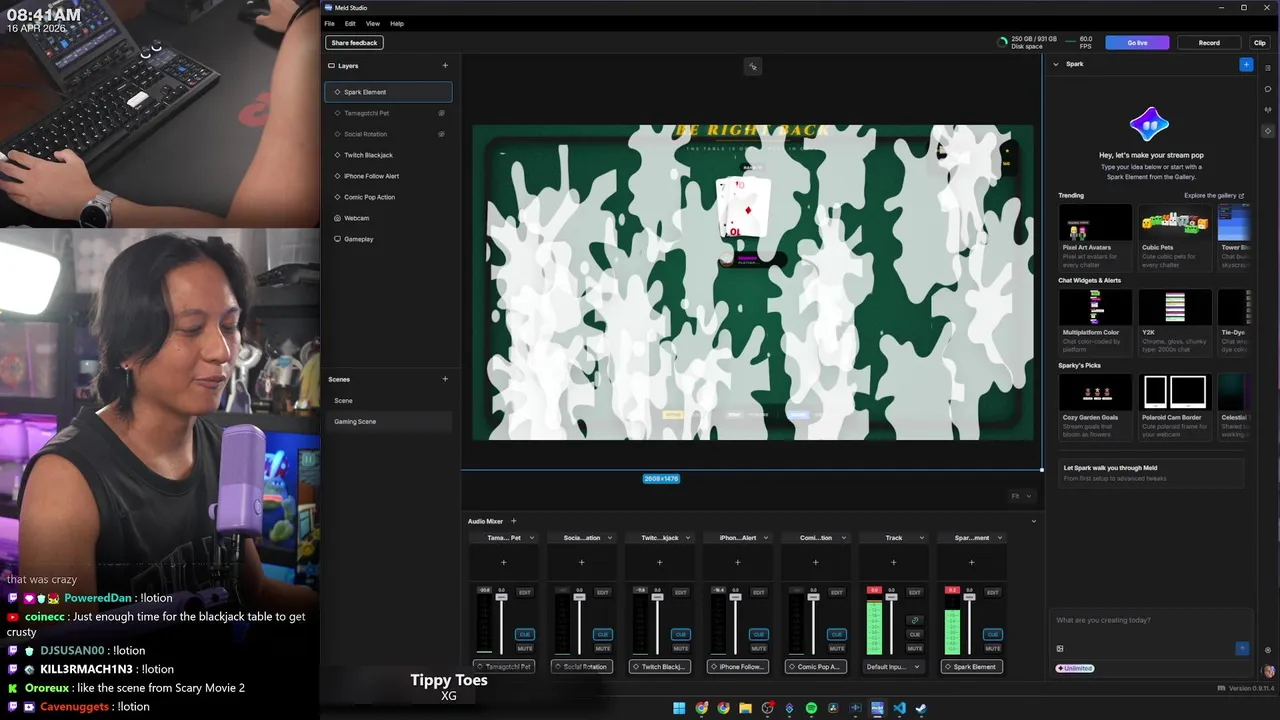Open the iPhon...Alert channel dropdown
Viewport: 1280px width, 720px height.
tap(765, 538)
